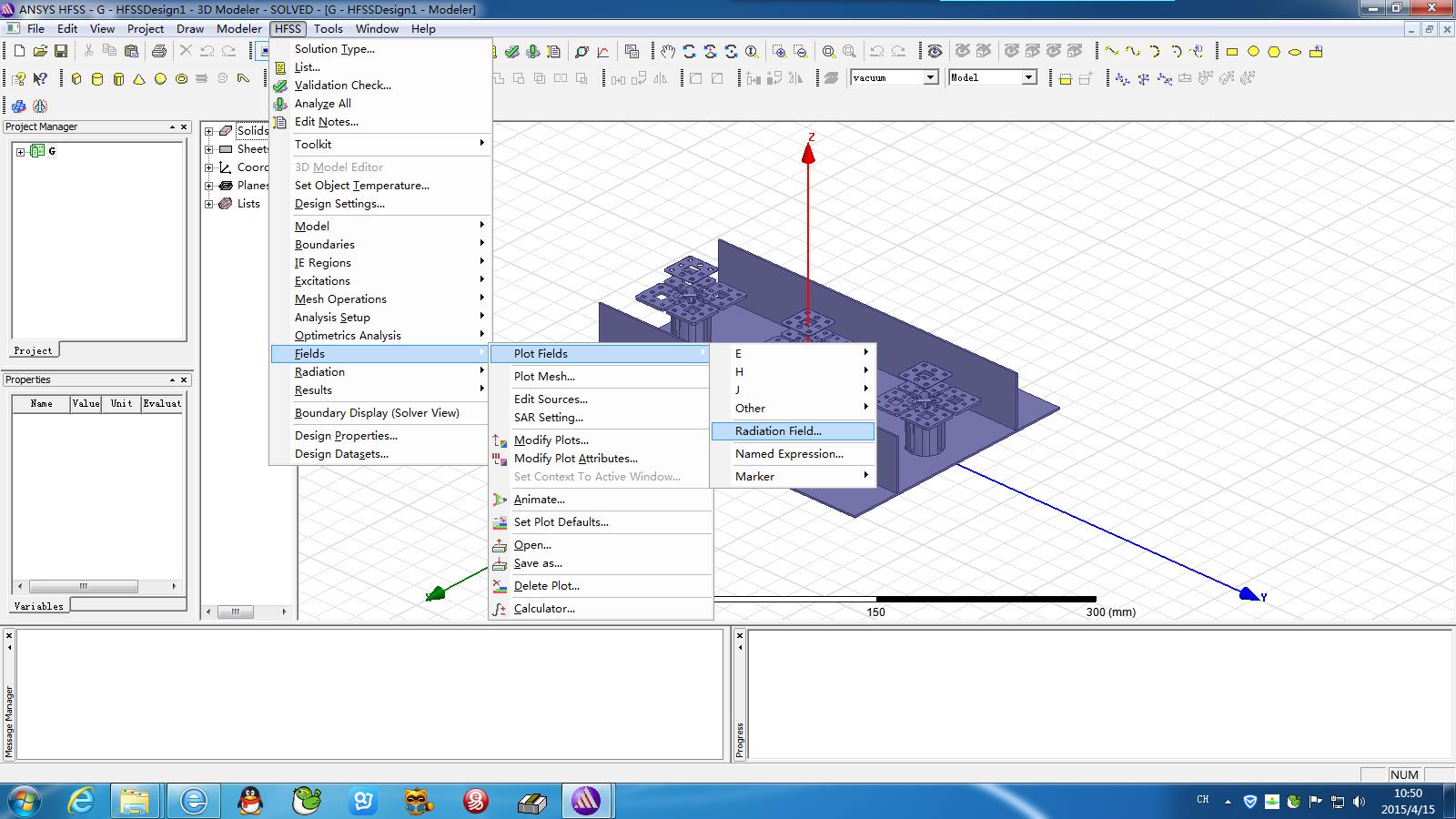Click the Draw line tool icon
This screenshot has width=1456, height=819.
[x=1111, y=52]
